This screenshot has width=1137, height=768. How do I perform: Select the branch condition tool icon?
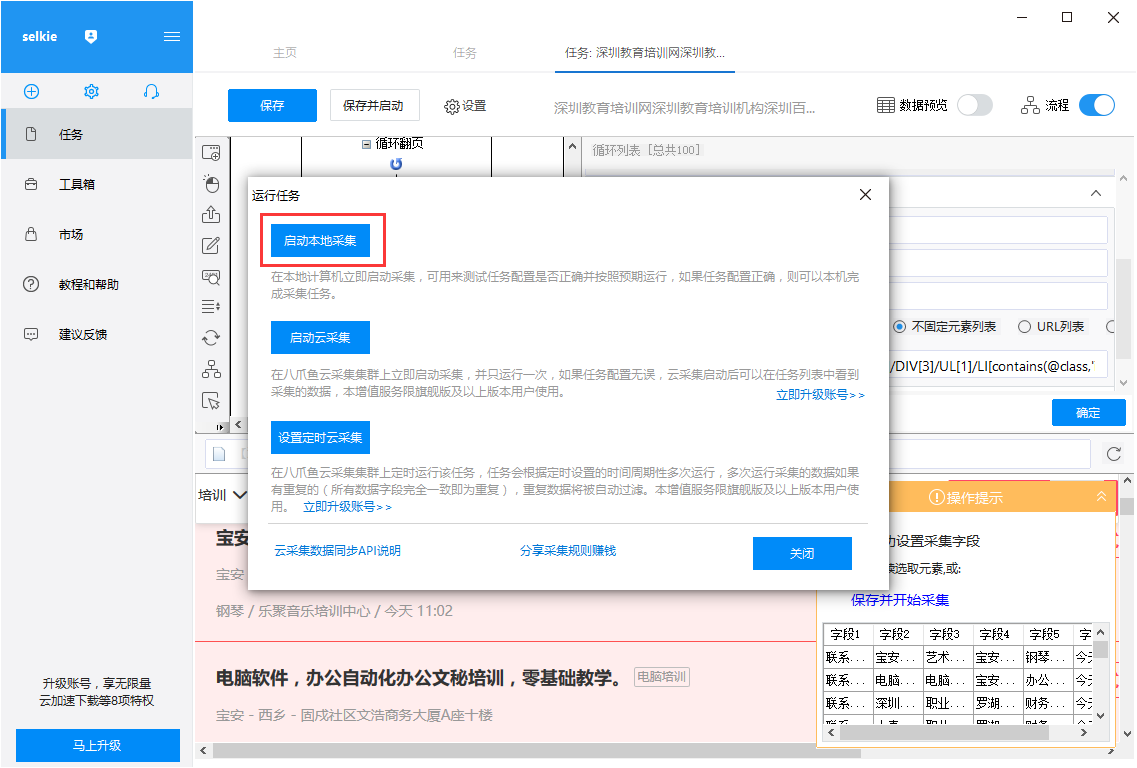(x=211, y=369)
